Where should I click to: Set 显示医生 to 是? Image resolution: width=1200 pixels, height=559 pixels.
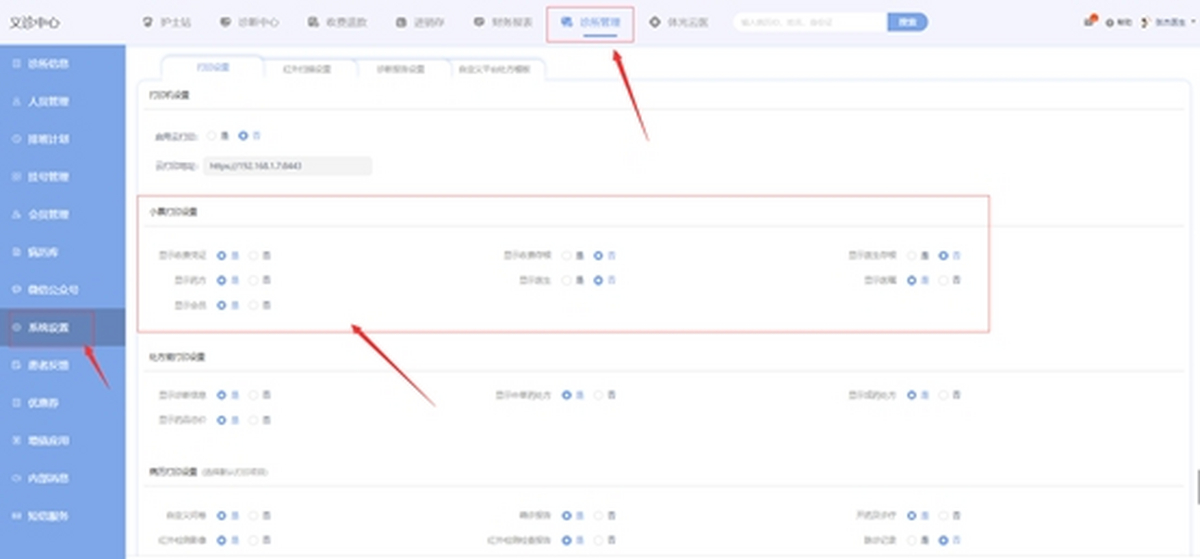pyautogui.click(x=567, y=280)
